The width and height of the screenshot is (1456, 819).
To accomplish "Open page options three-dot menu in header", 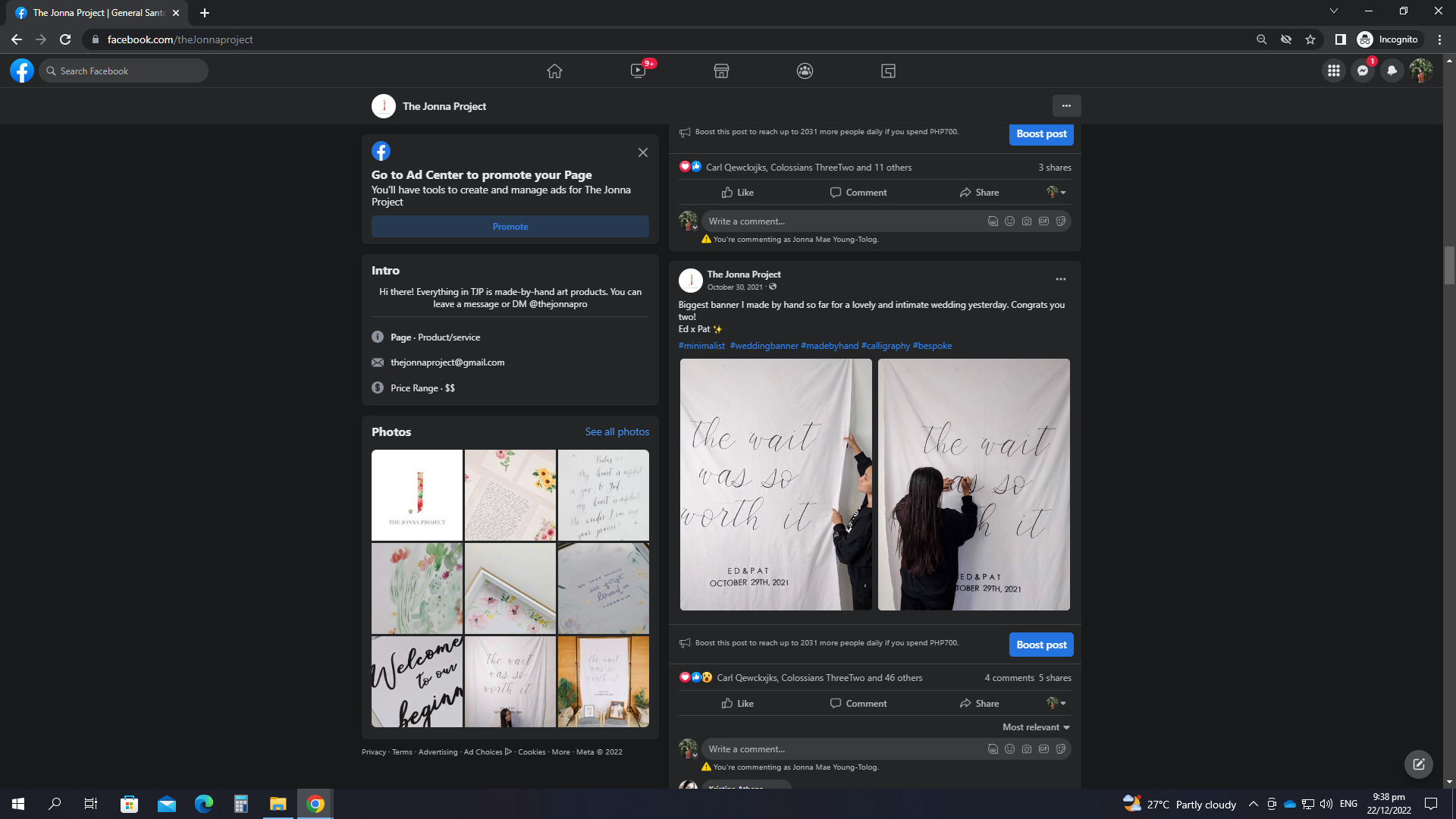I will (x=1066, y=105).
